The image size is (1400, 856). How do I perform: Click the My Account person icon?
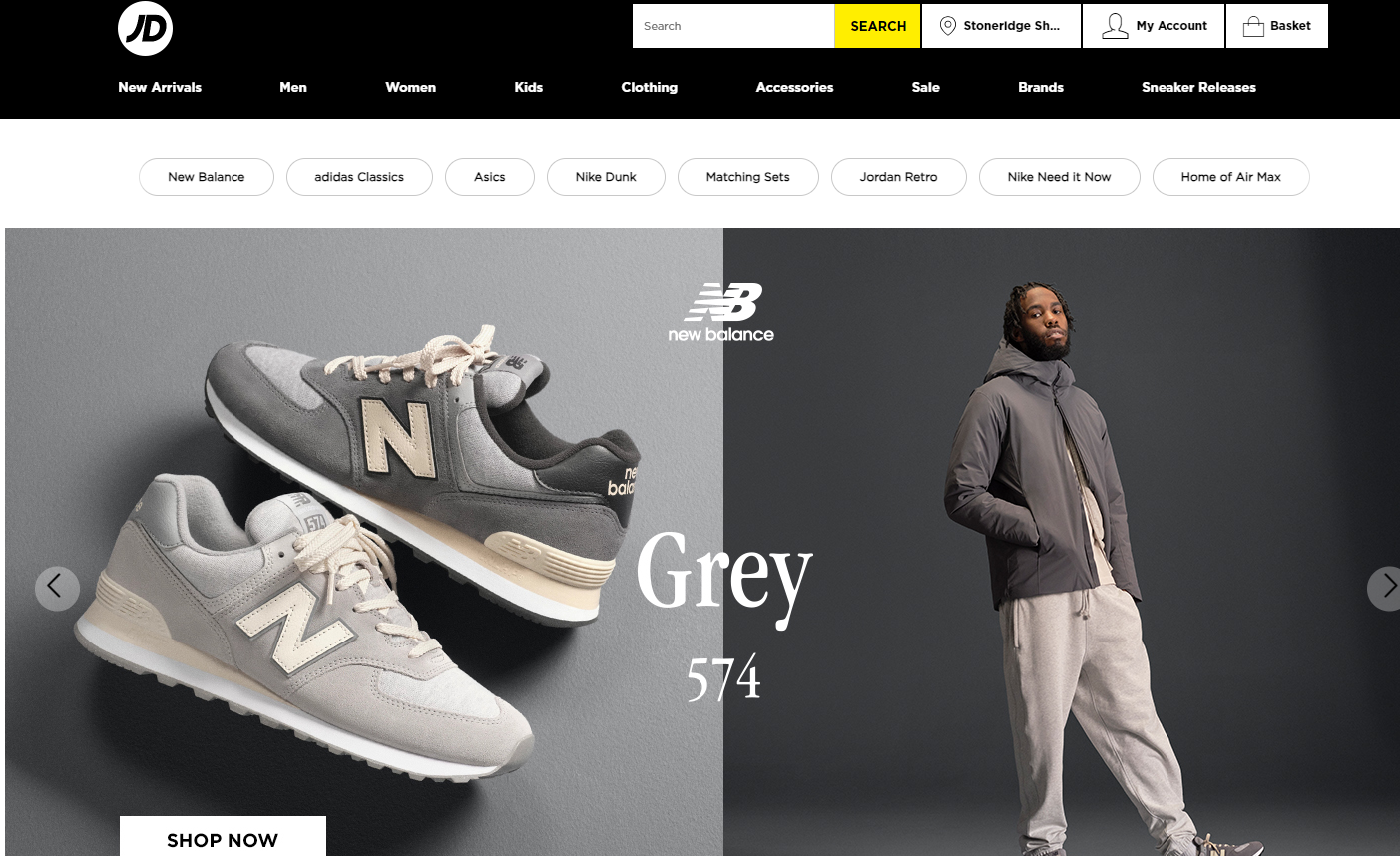coord(1115,26)
